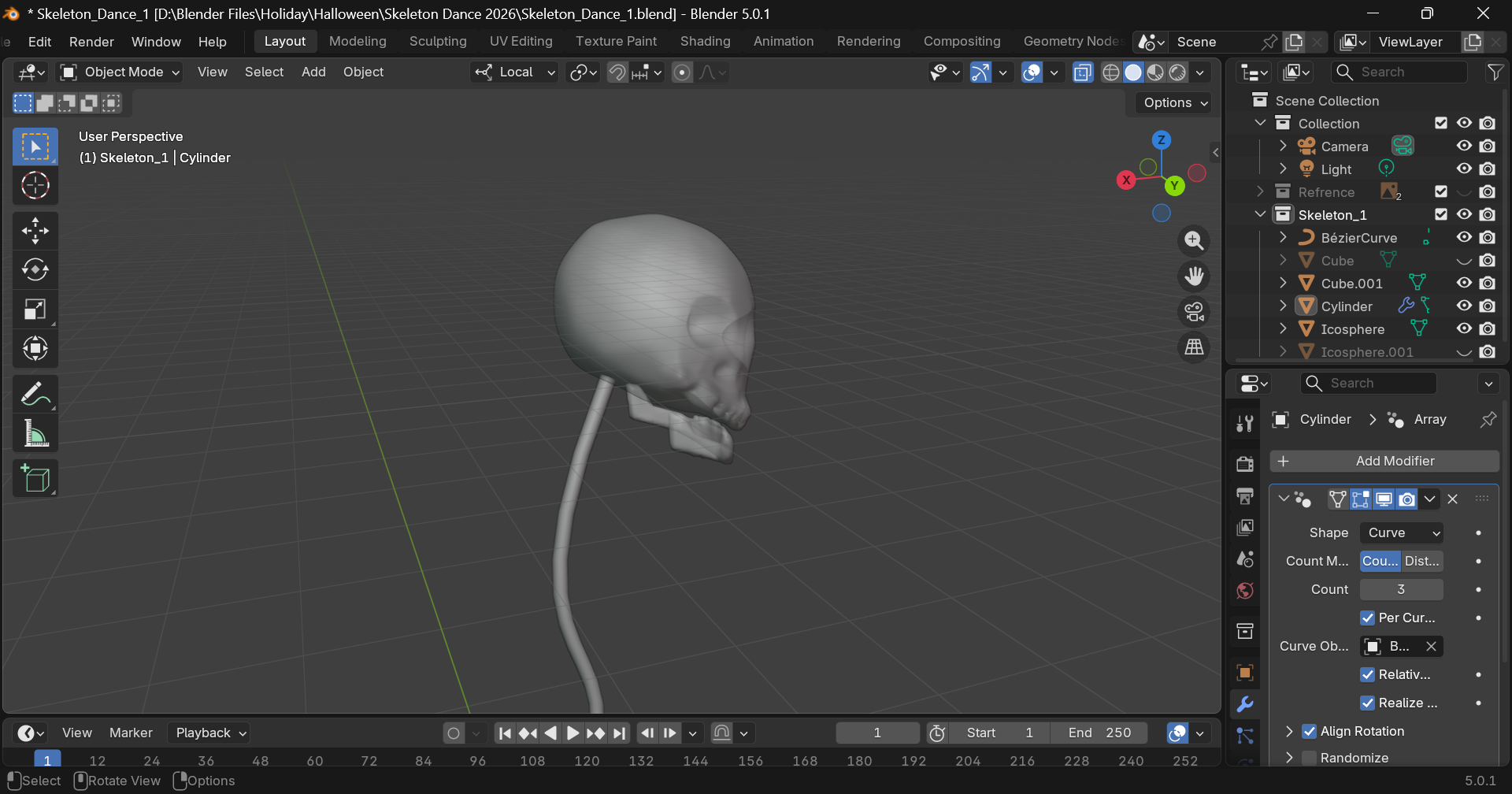Uncheck the Relative checkbox in Array modifier
The height and width of the screenshot is (794, 1512).
tap(1368, 675)
